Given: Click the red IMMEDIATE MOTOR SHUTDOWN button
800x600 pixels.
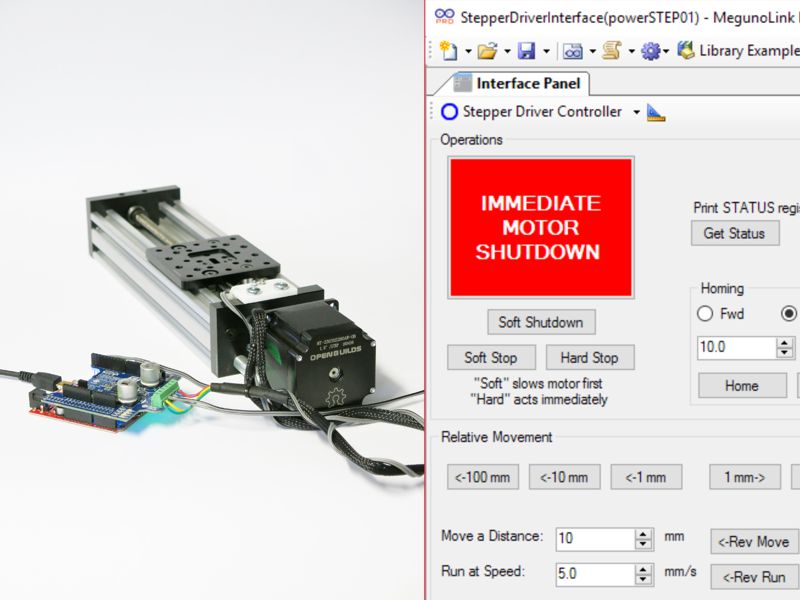Looking at the screenshot, I should [x=541, y=228].
